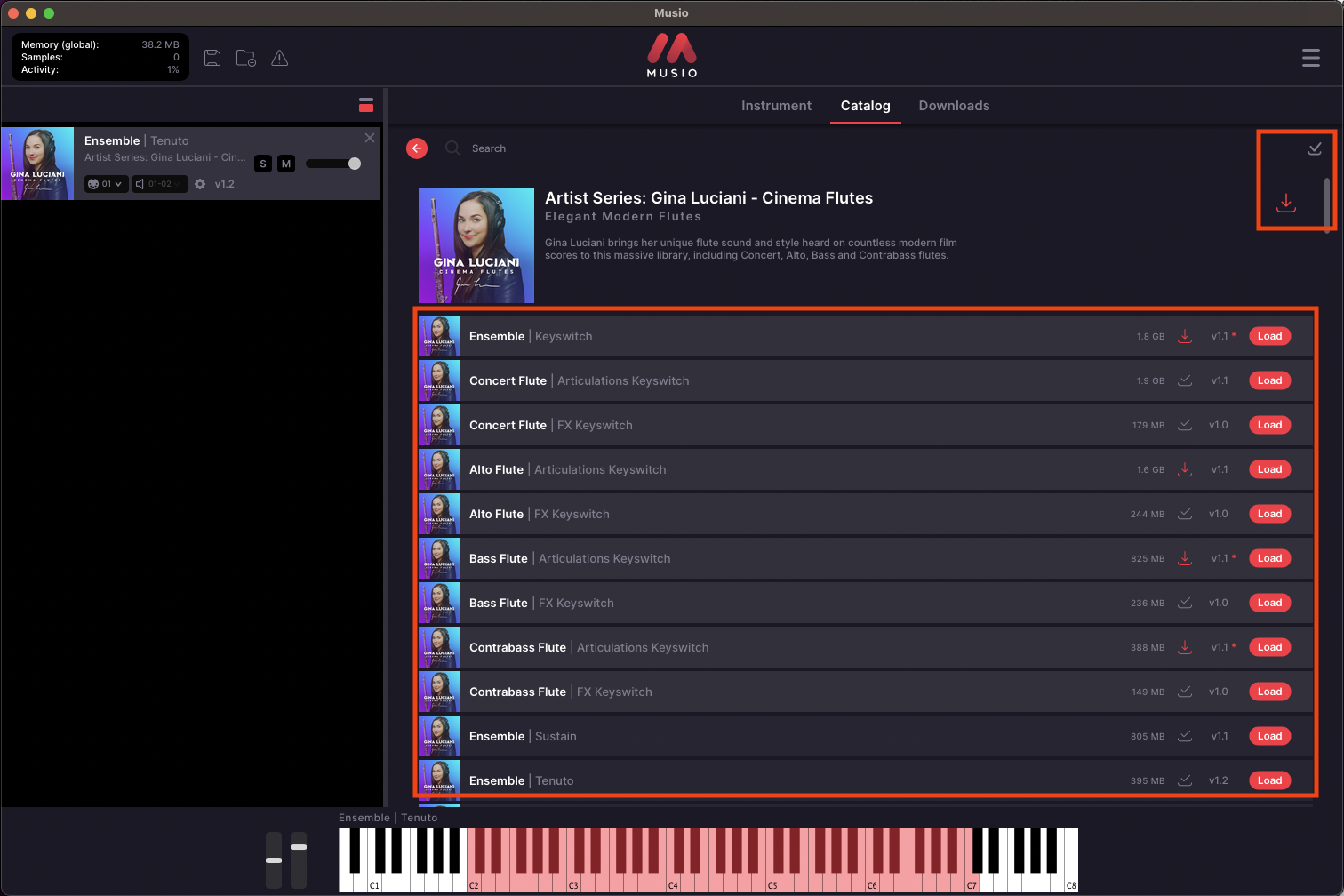Load Alto Flute FX Keyswitch

(x=1269, y=514)
